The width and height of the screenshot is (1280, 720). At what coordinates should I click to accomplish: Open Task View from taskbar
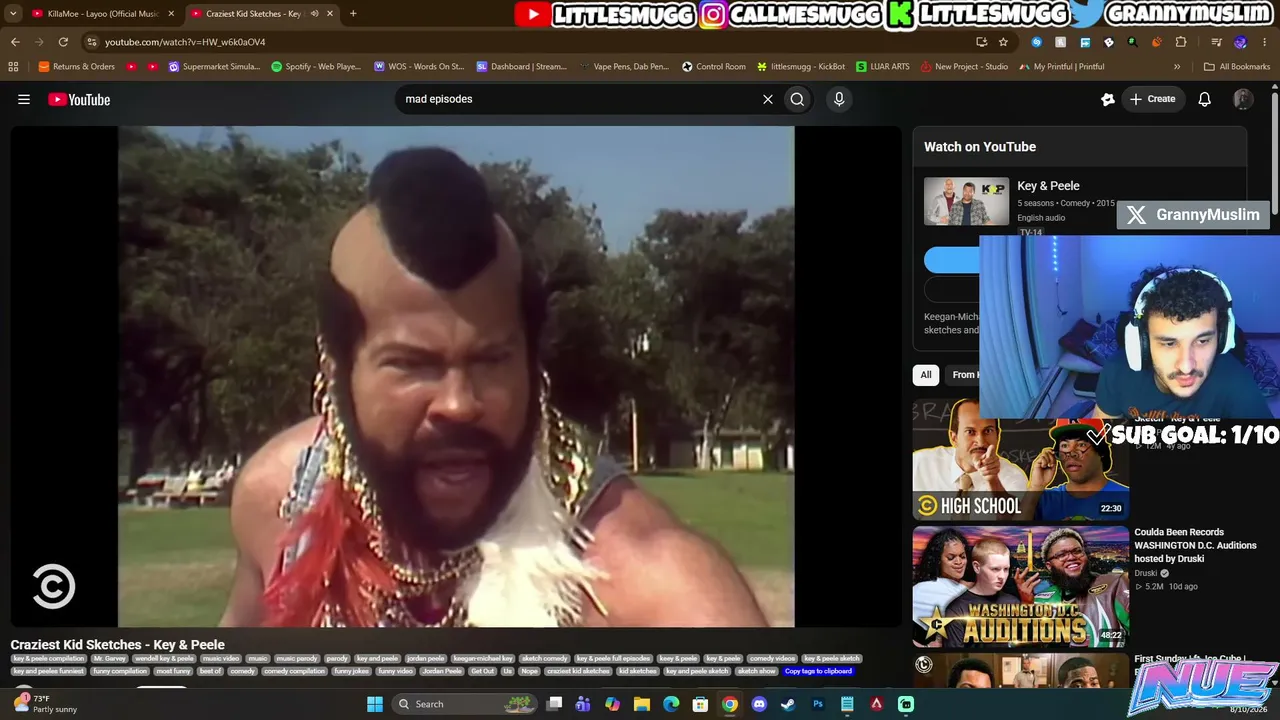(x=554, y=704)
